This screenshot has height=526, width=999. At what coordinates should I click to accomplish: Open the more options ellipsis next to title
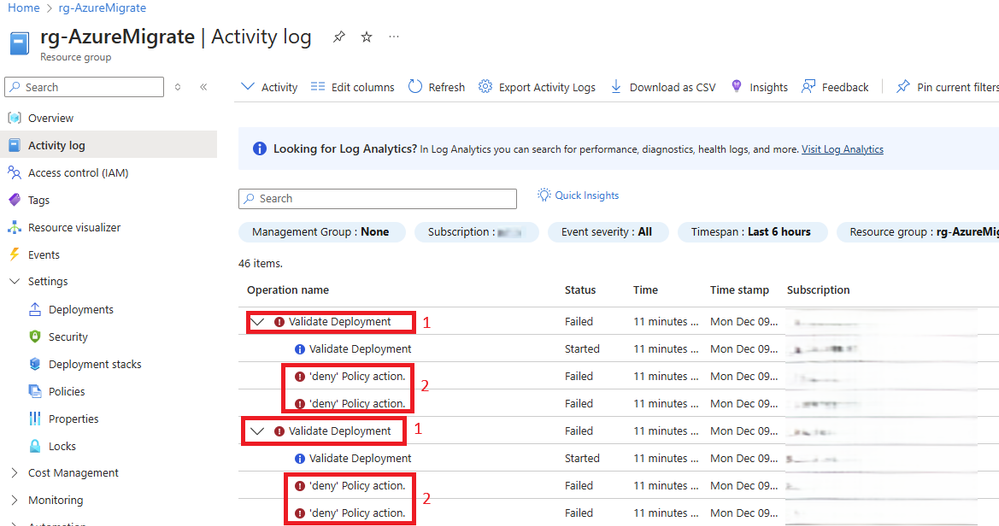click(x=394, y=36)
